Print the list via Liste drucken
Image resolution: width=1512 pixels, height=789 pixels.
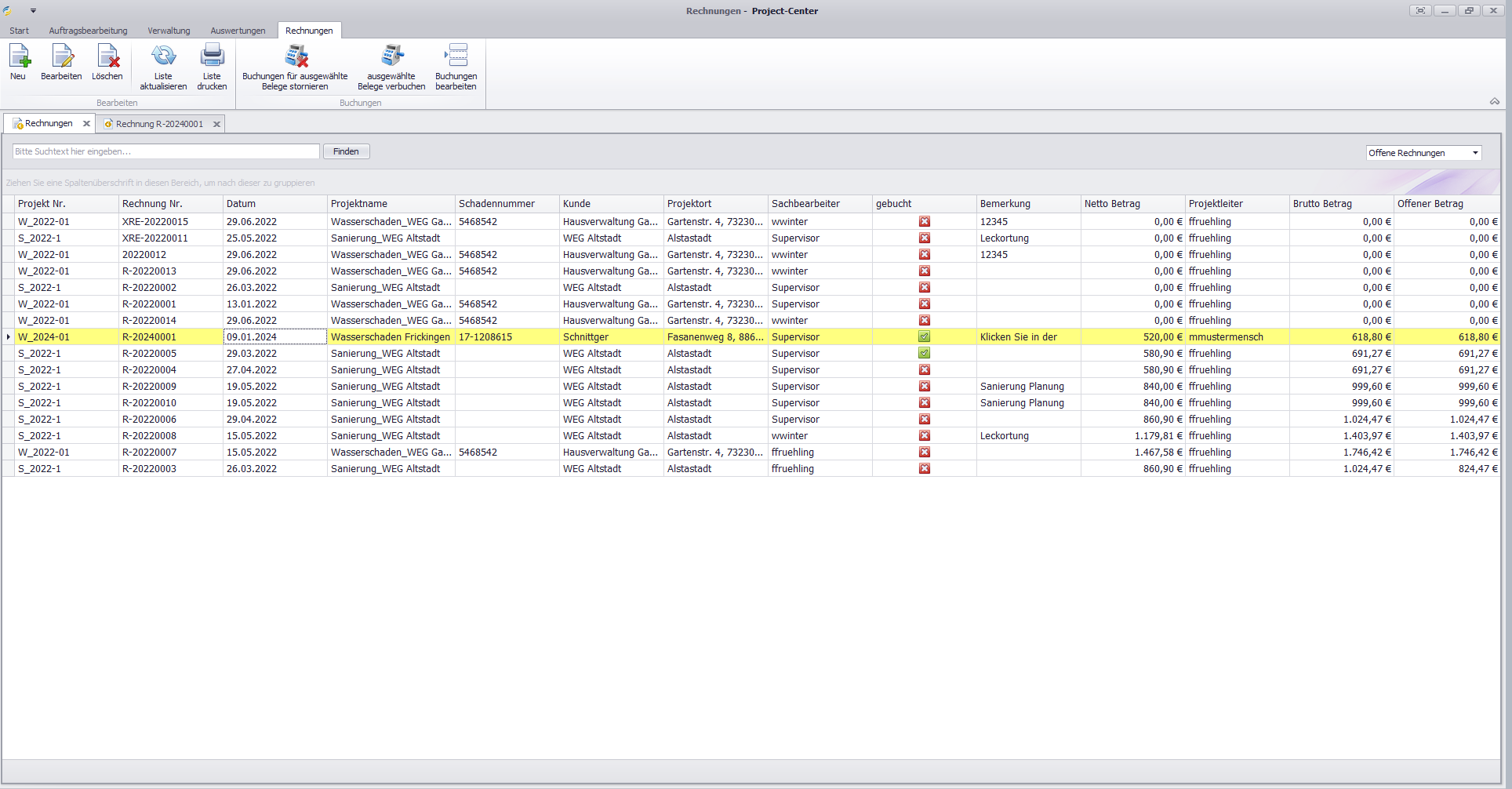click(x=212, y=56)
